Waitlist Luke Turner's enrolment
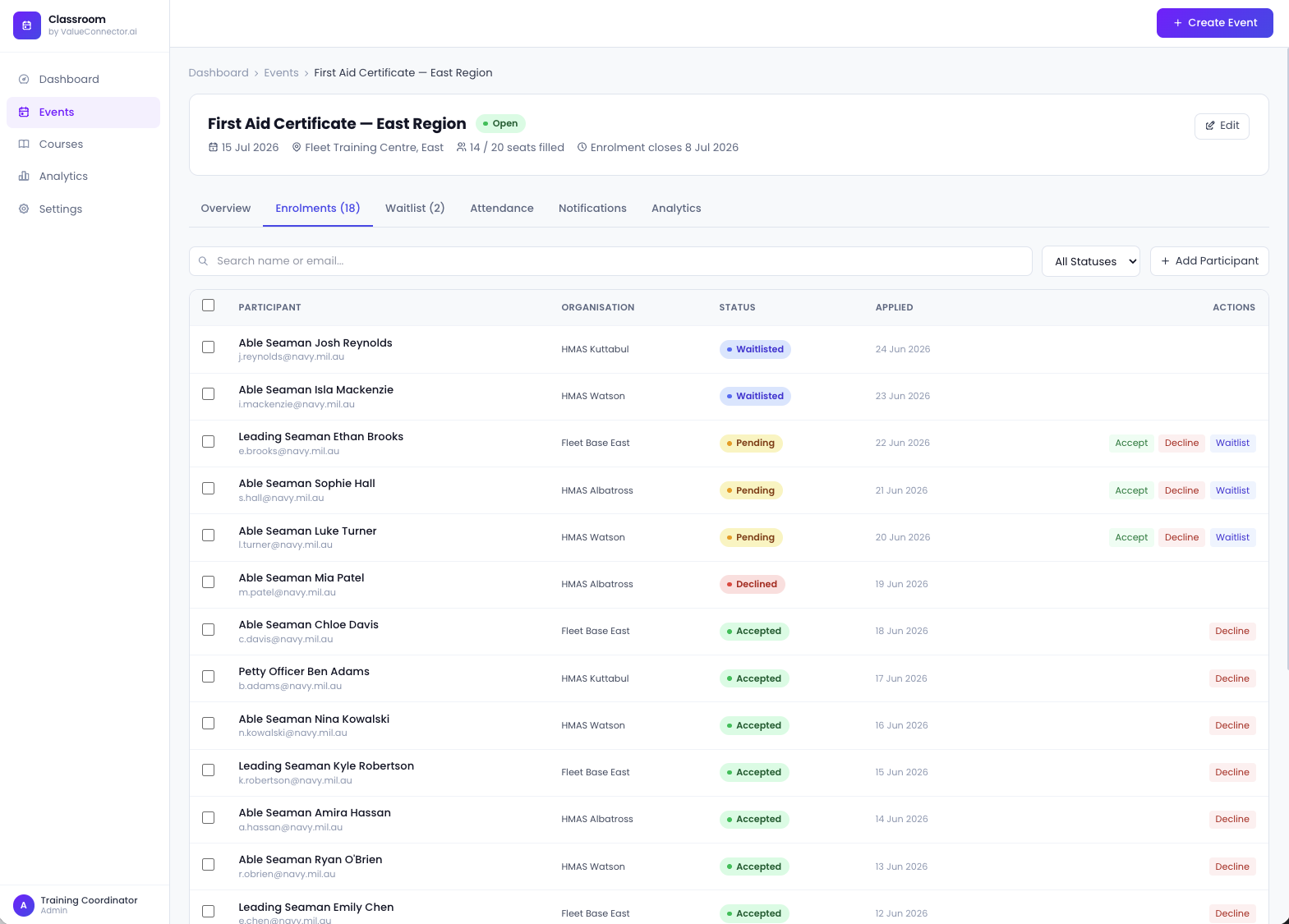The height and width of the screenshot is (924, 1289). pos(1232,538)
